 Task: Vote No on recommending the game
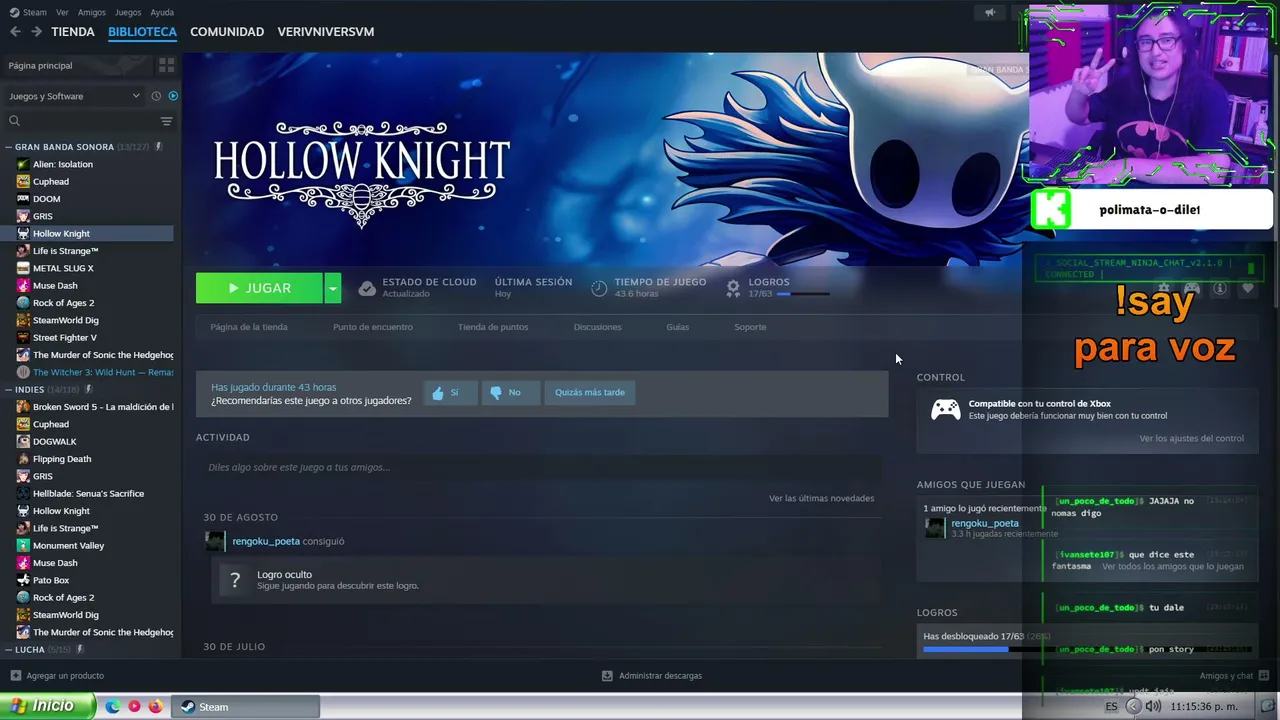point(510,393)
